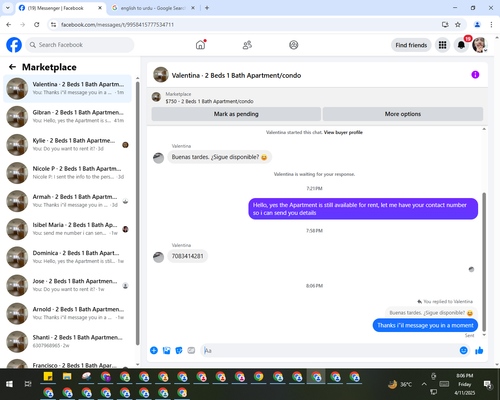Open Kylie conversation in list
This screenshot has height=400, width=500.
point(67,145)
